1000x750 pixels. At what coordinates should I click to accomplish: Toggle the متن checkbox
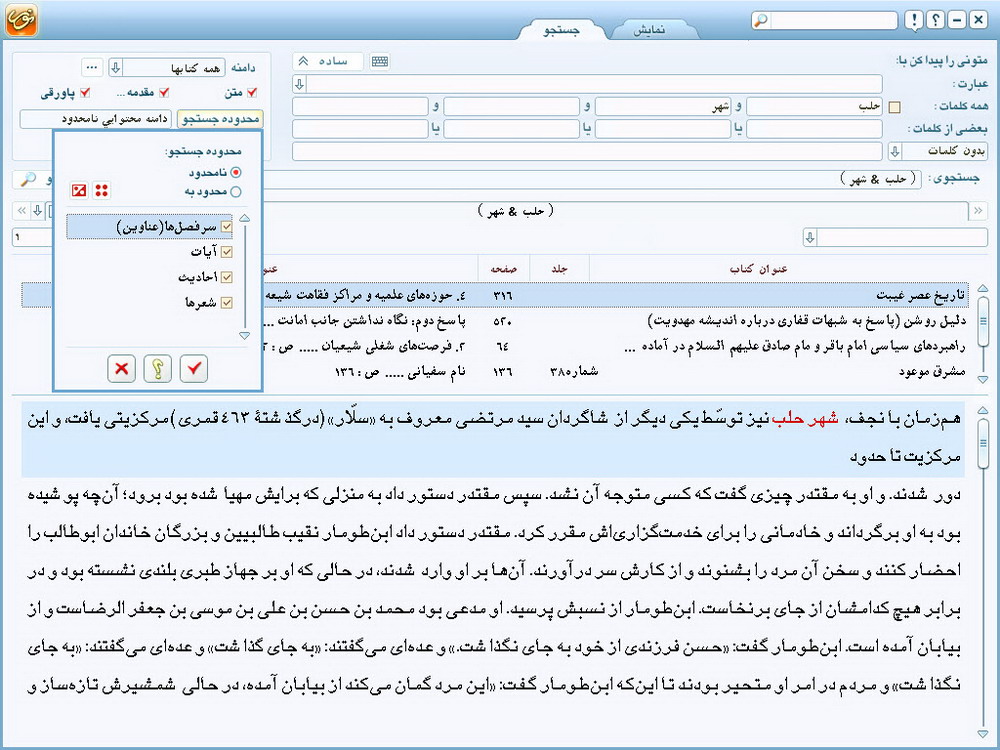[x=251, y=93]
